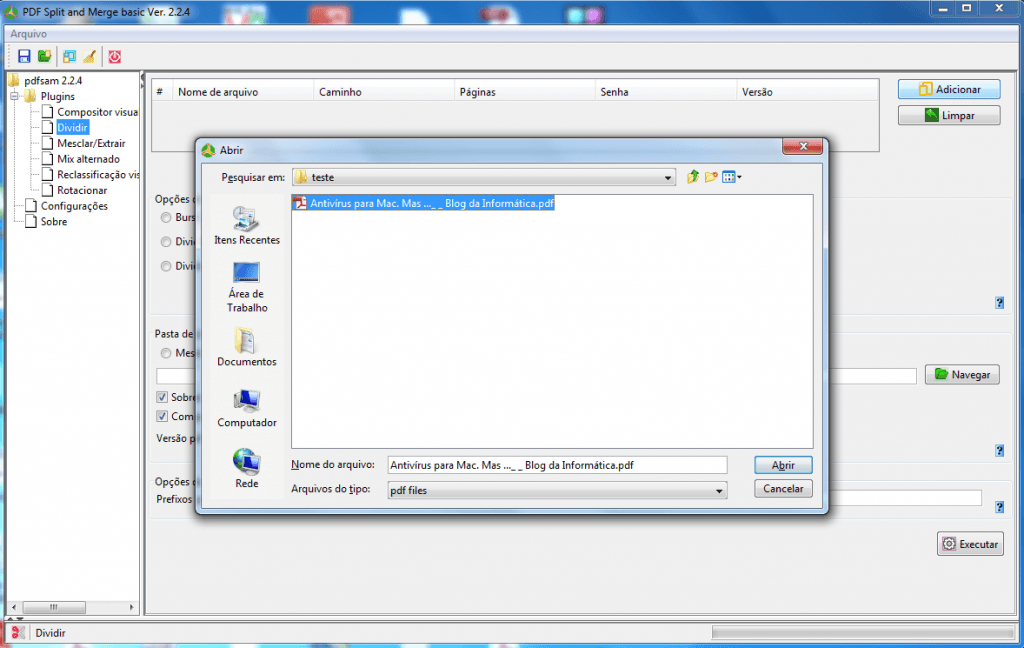Click the Prefixos input field
Viewport: 1024px width, 648px height.
pyautogui.click(x=906, y=498)
